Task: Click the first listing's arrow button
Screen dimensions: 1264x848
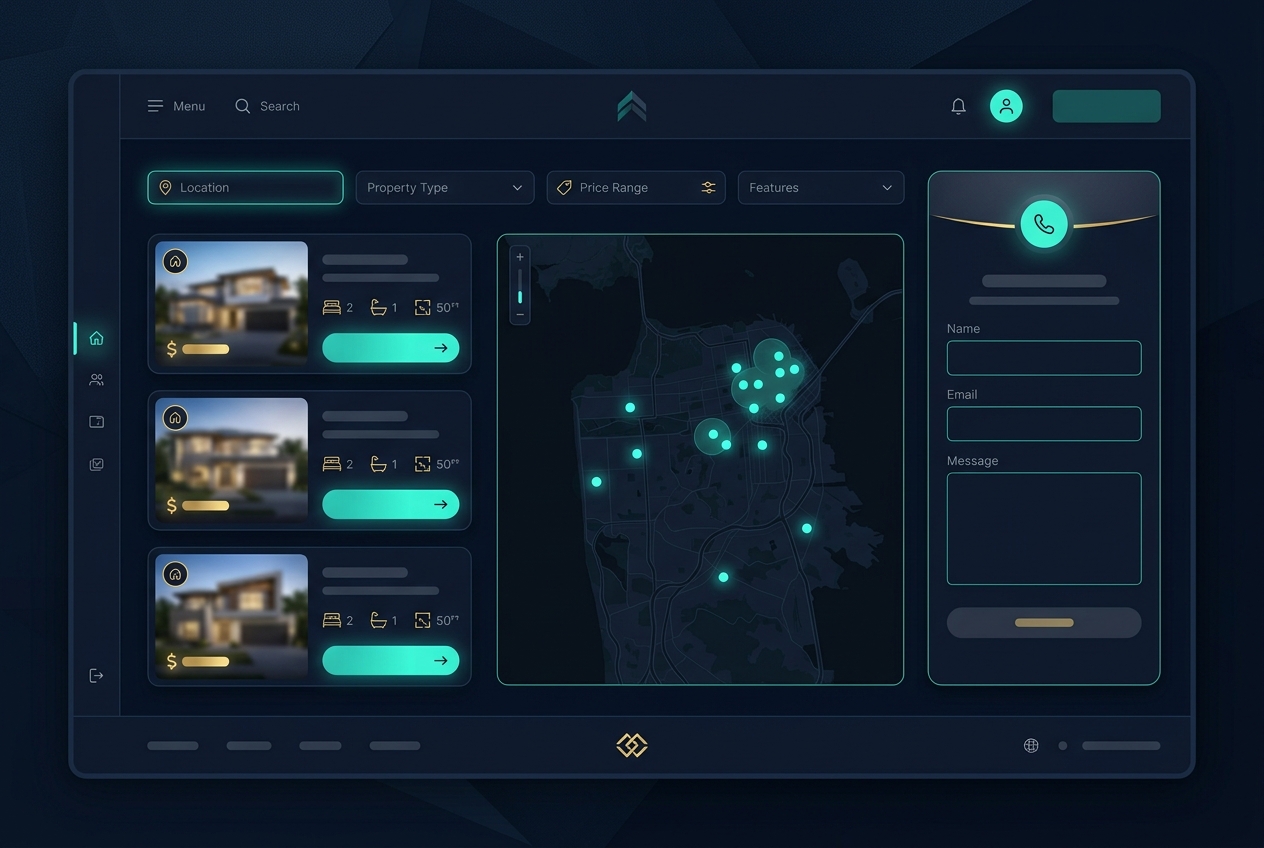Action: [390, 348]
